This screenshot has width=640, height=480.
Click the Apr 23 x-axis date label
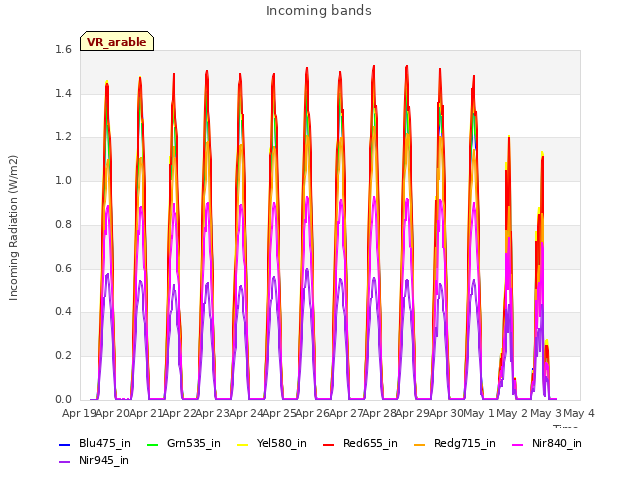tap(213, 413)
